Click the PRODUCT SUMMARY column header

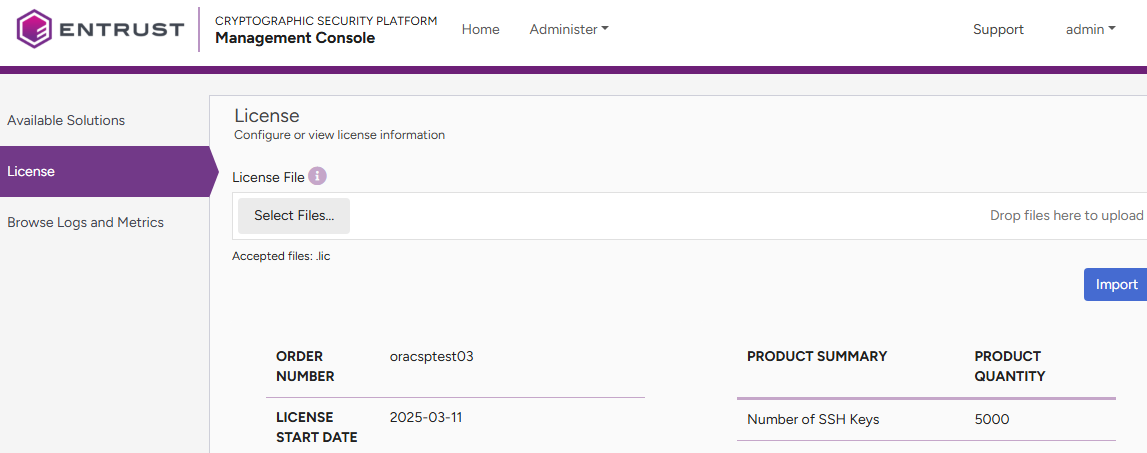pyautogui.click(x=816, y=357)
